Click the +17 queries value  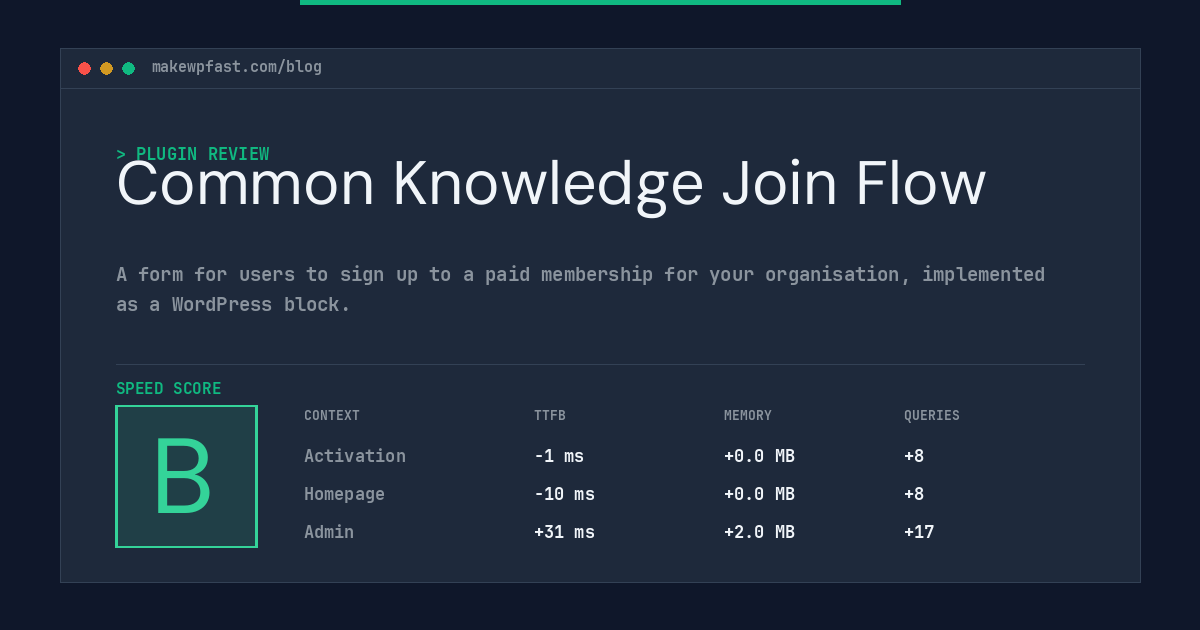[x=919, y=532]
